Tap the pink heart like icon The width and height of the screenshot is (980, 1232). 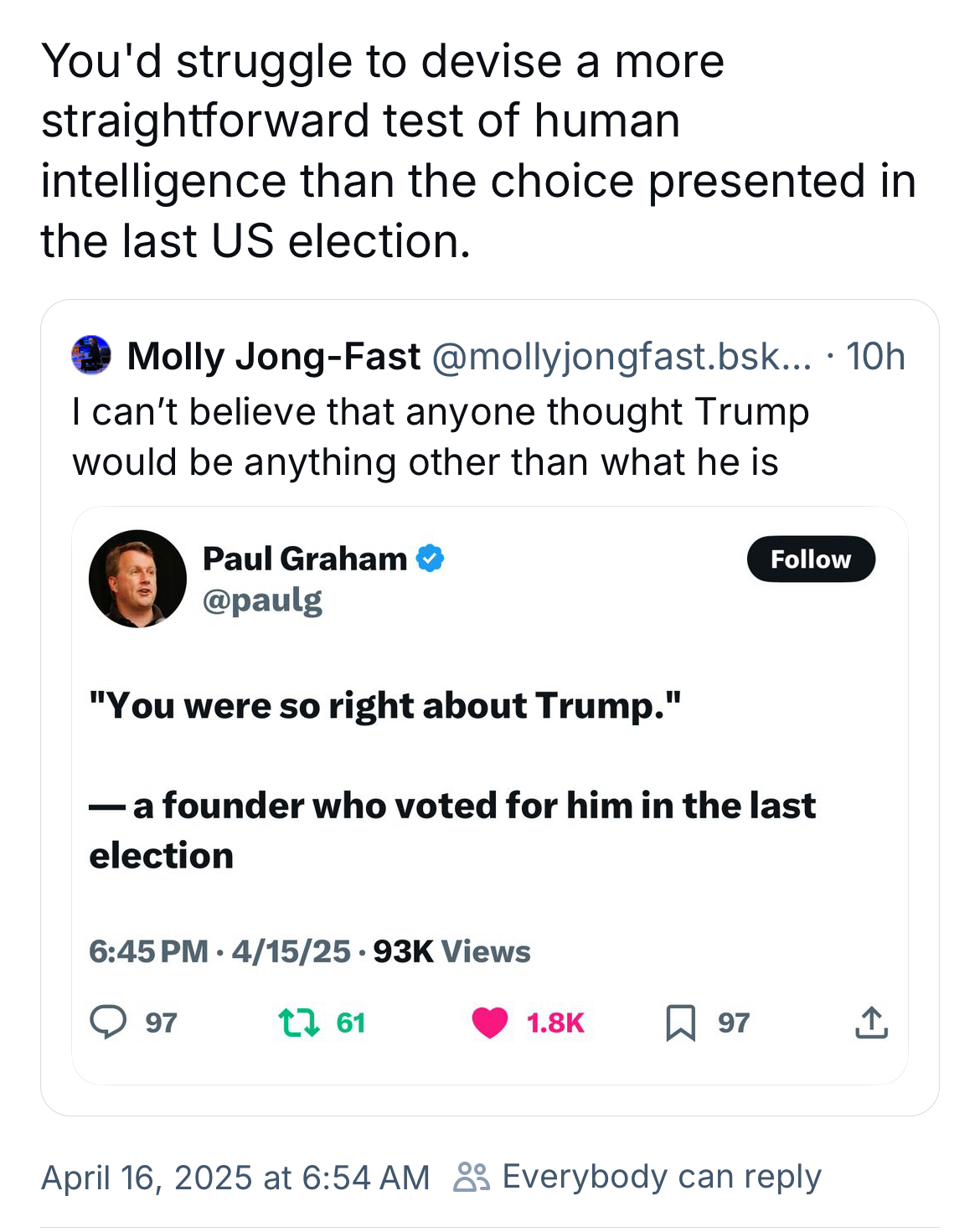(x=490, y=1023)
